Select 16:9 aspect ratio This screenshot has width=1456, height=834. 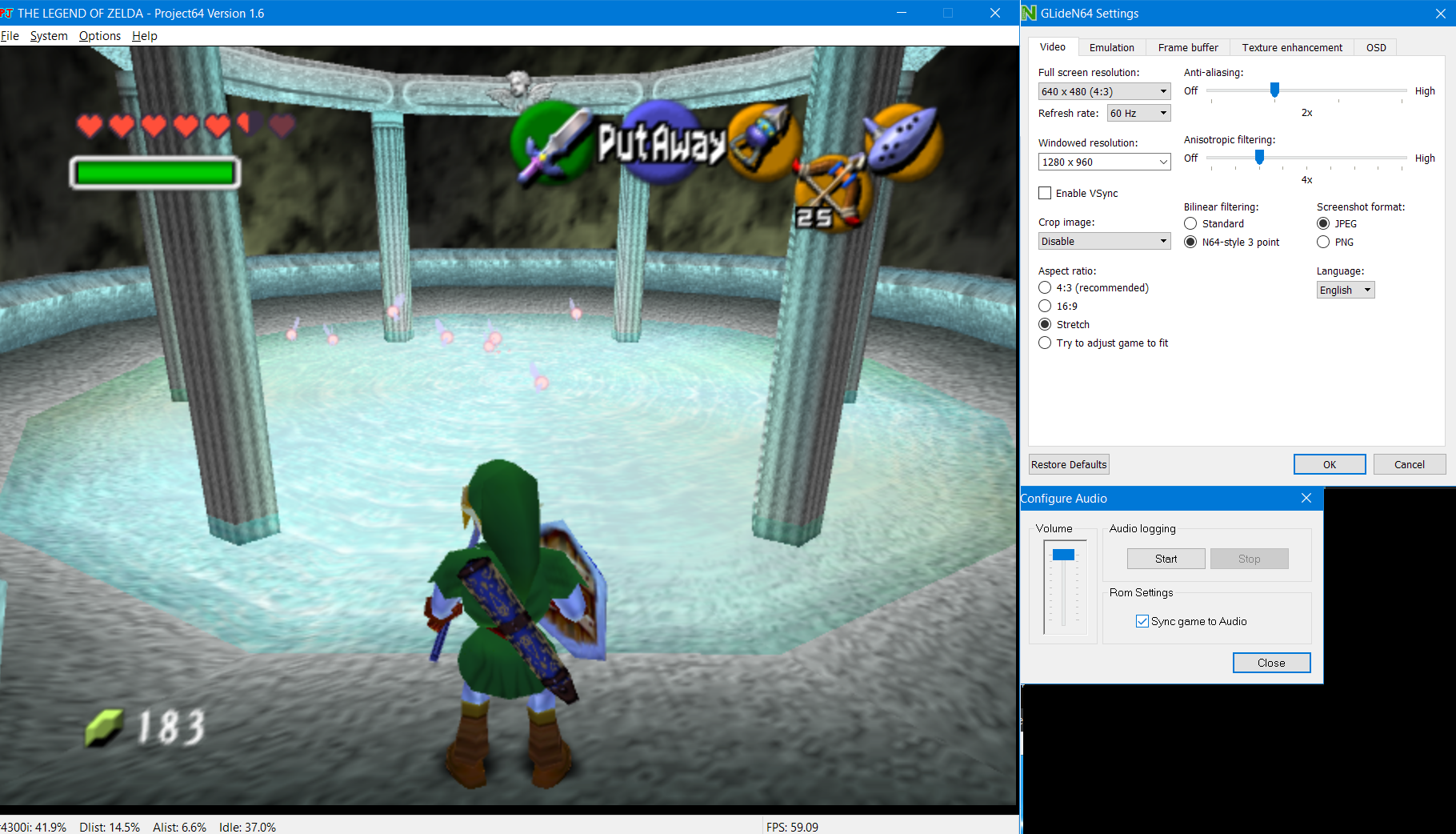[x=1045, y=306]
